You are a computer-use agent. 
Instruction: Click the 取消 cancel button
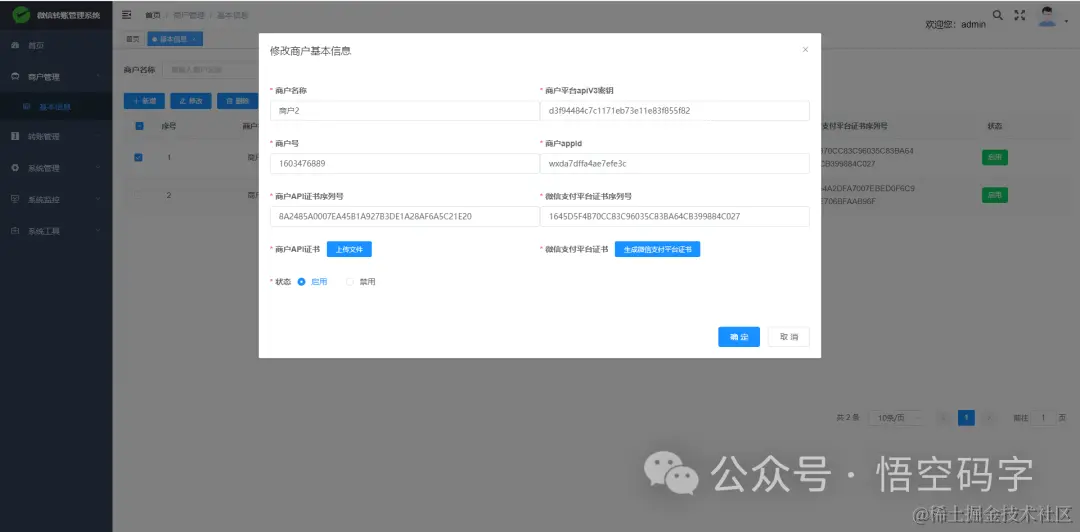click(789, 337)
